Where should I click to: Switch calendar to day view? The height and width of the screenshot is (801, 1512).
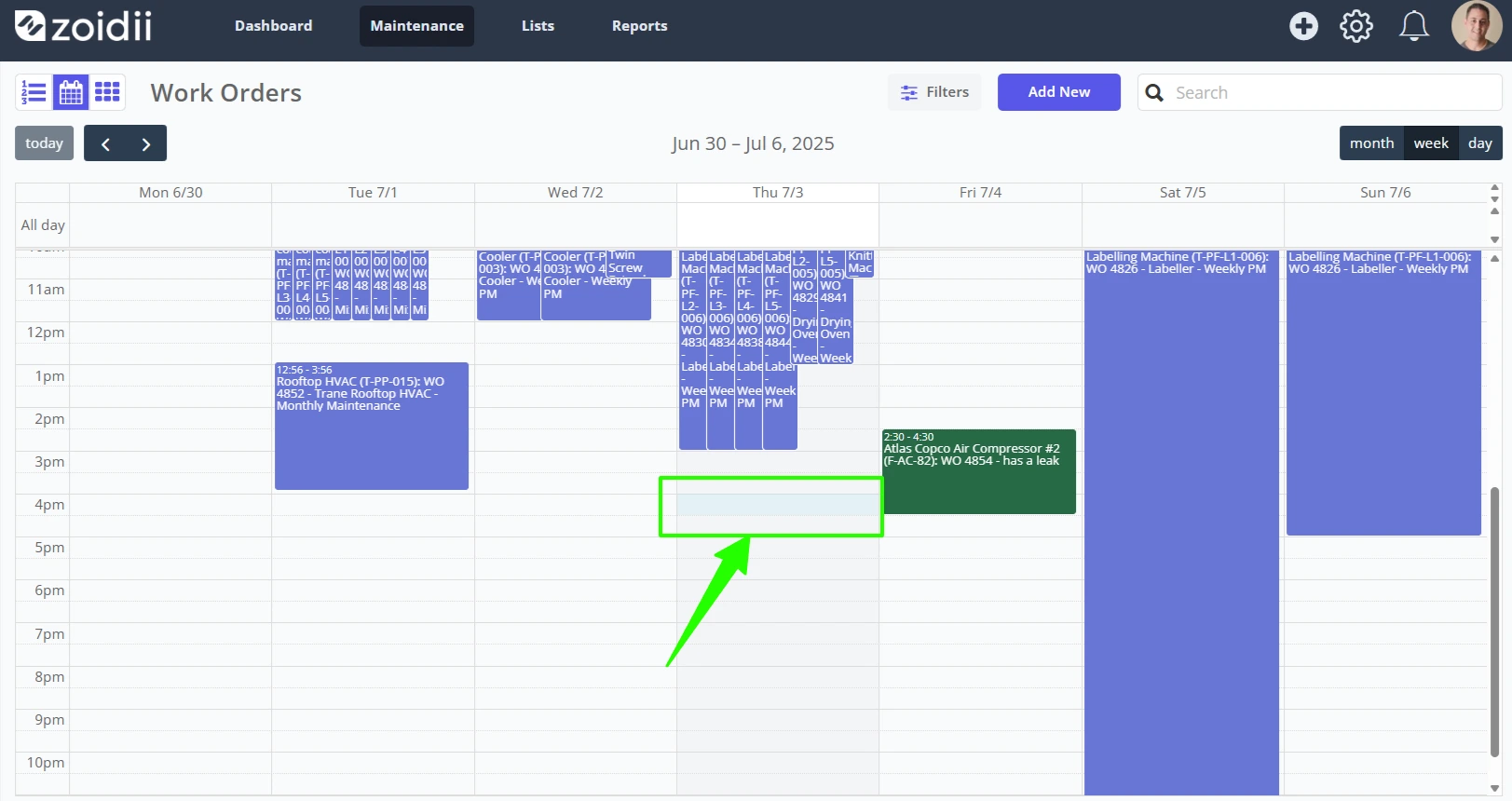click(1479, 143)
